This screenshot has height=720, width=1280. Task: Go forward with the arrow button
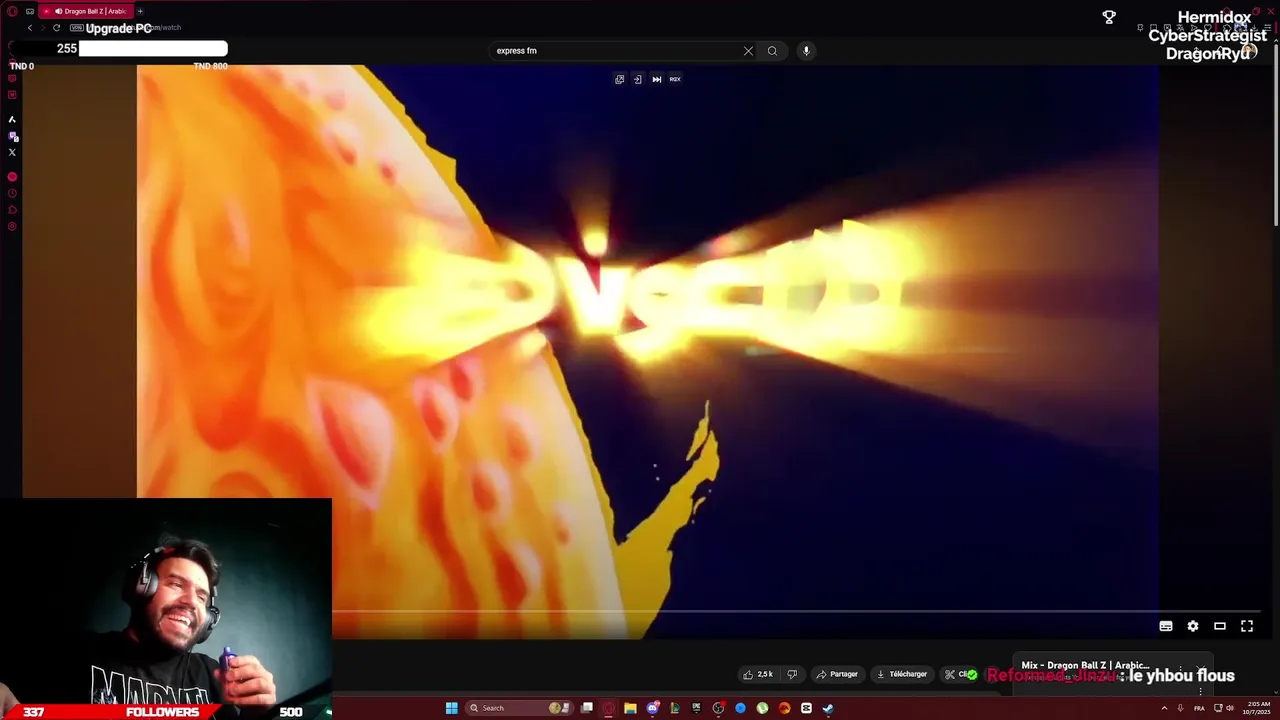(43, 28)
